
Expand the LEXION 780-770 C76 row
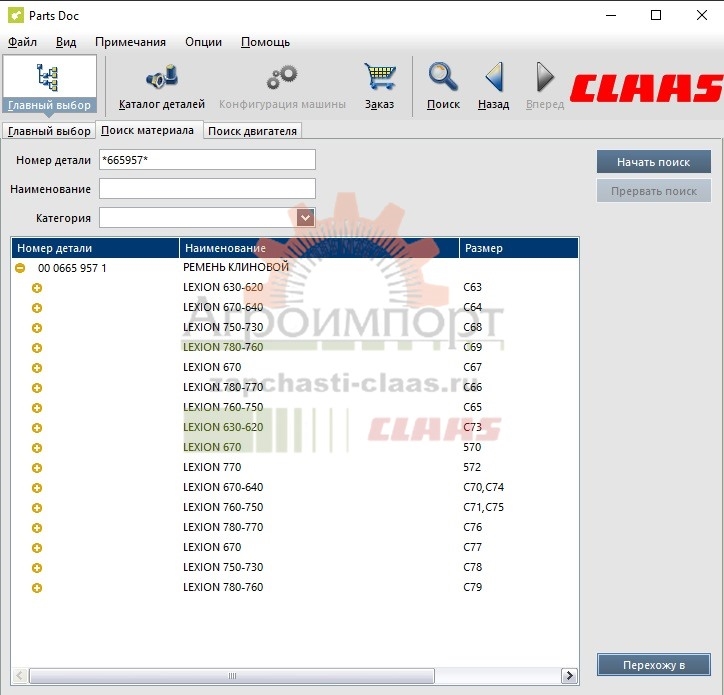[37, 528]
